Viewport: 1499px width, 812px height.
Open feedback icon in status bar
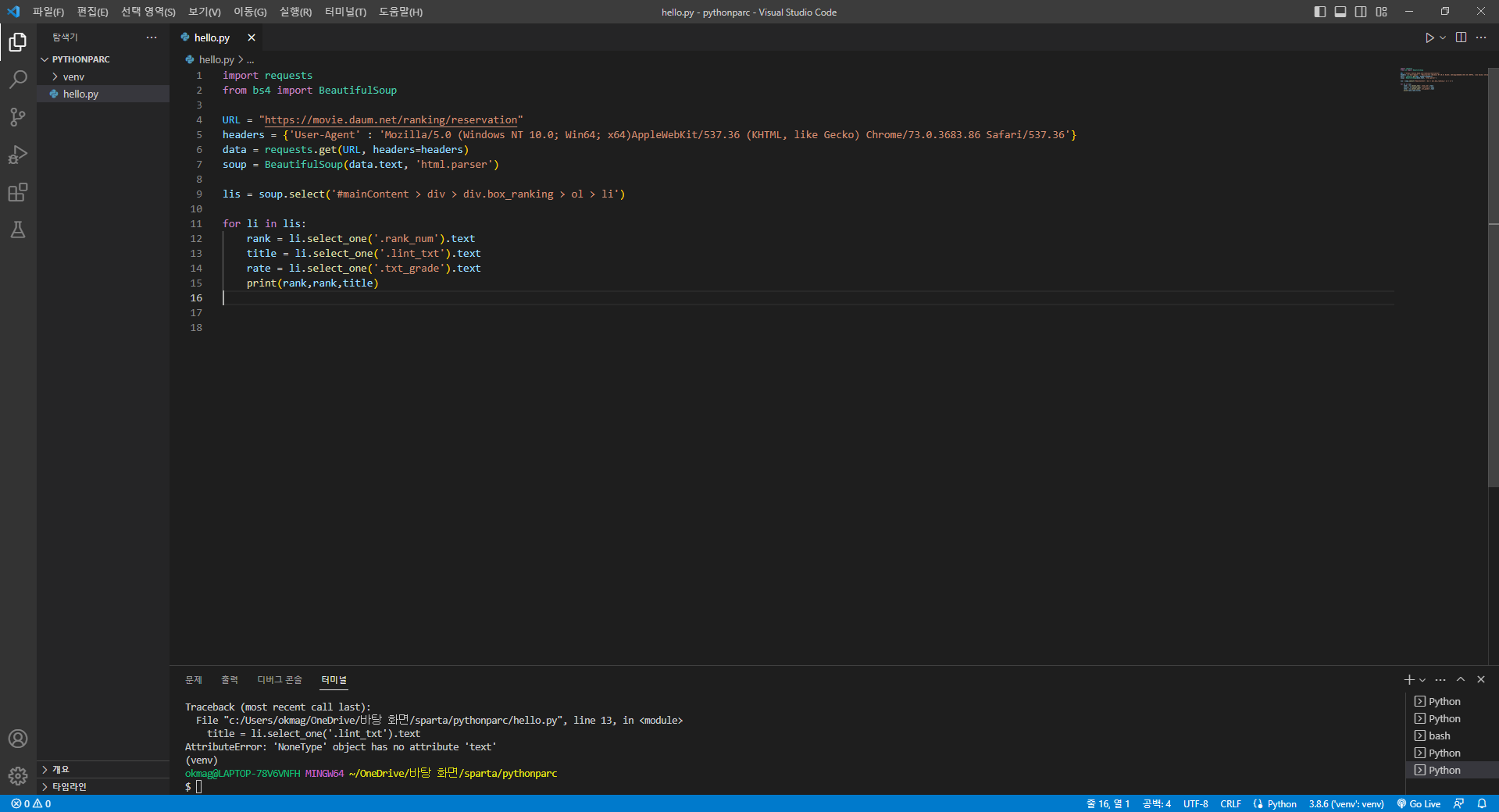pyautogui.click(x=1459, y=803)
